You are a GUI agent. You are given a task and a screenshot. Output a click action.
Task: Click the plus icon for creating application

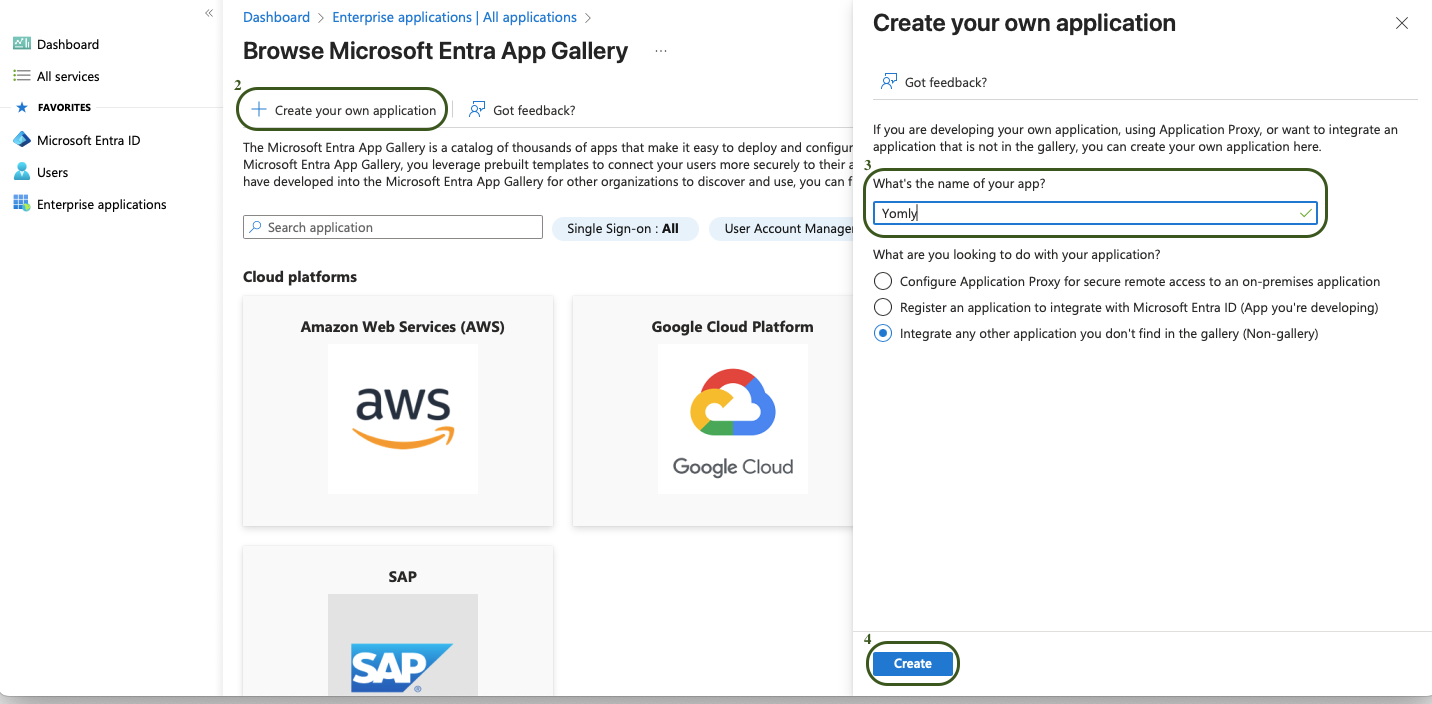tap(259, 110)
